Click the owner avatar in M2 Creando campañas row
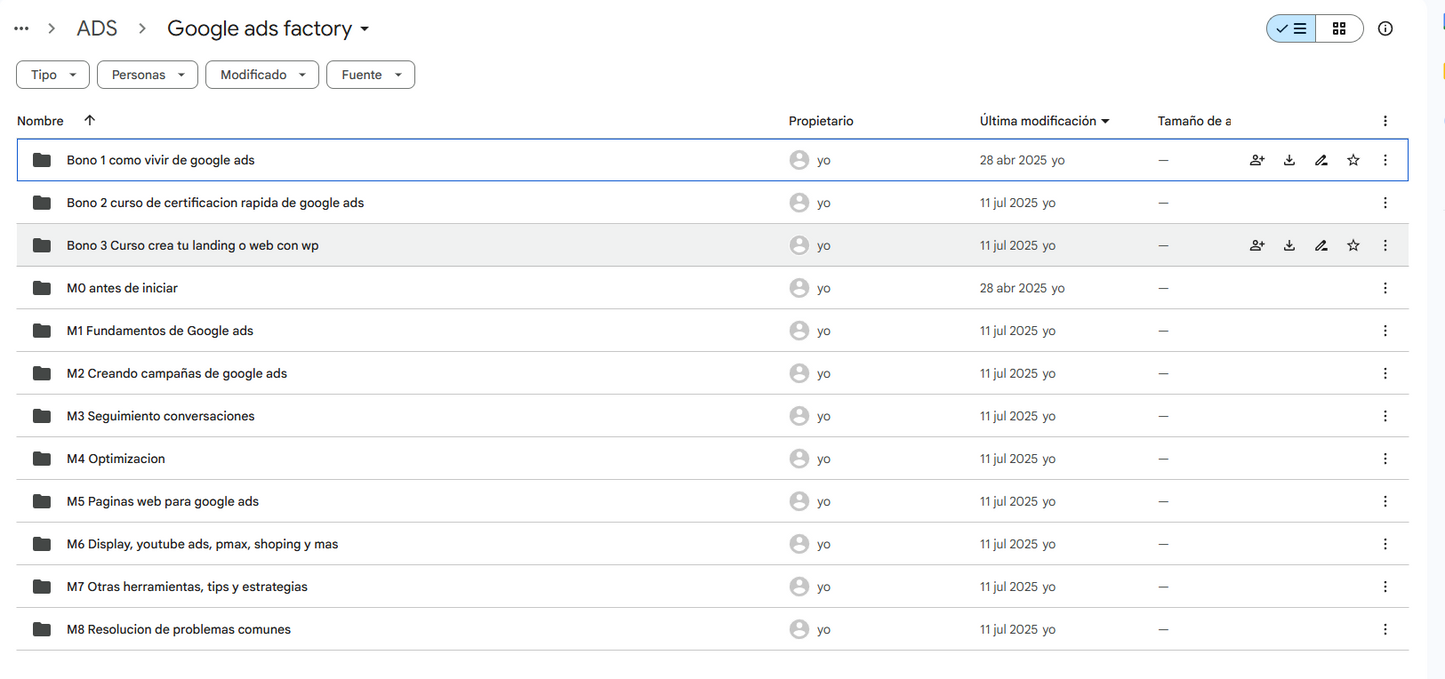 tap(799, 373)
